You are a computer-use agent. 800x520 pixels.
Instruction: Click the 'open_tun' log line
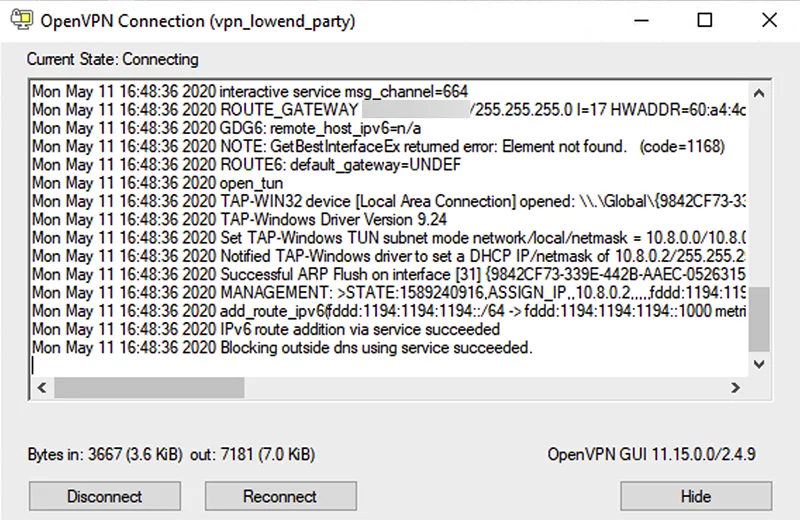pyautogui.click(x=158, y=183)
